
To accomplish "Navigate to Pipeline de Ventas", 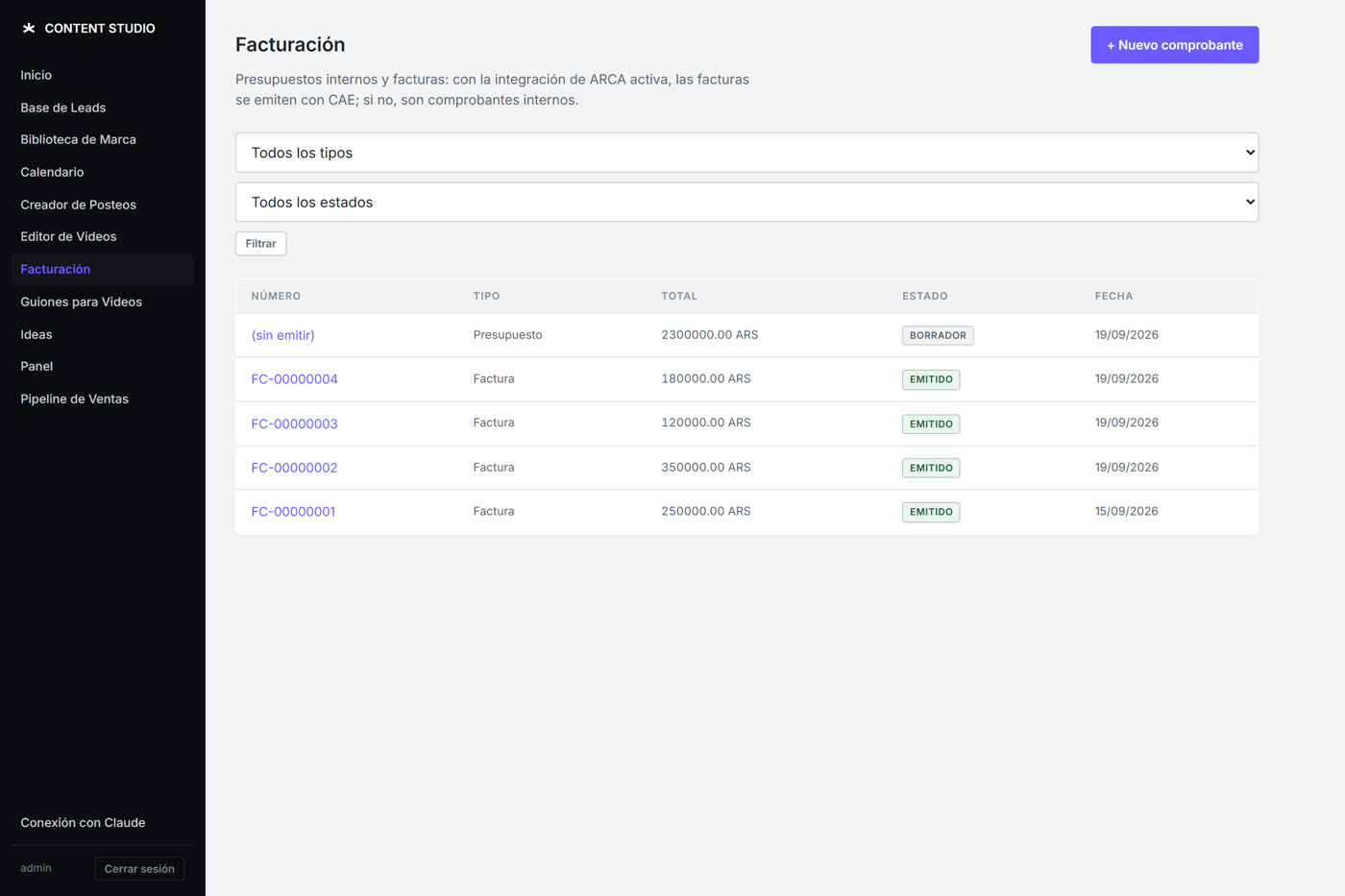I will (x=74, y=399).
